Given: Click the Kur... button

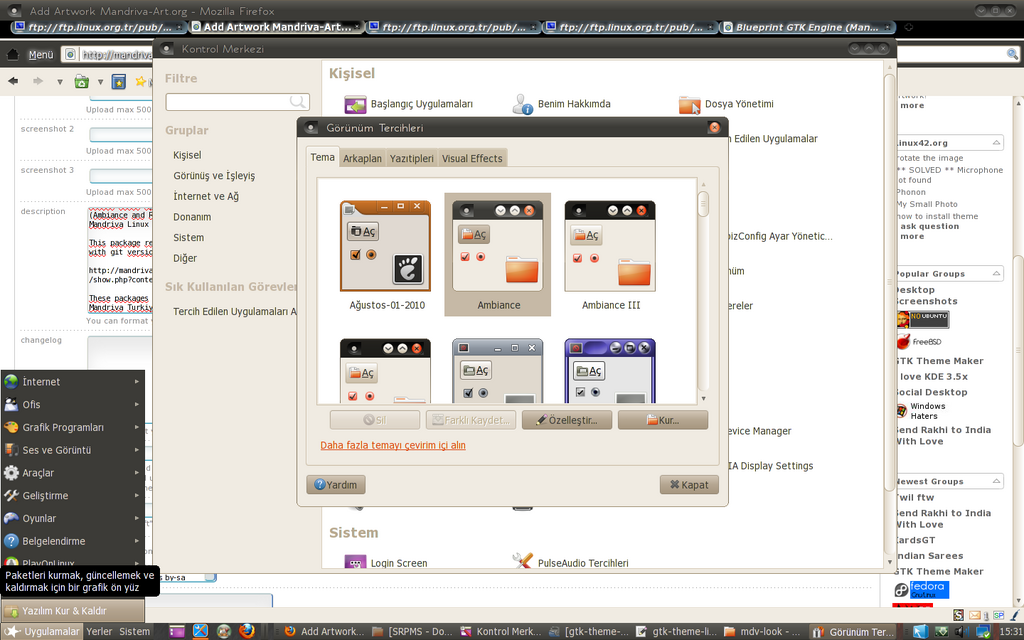Looking at the screenshot, I should 663,420.
